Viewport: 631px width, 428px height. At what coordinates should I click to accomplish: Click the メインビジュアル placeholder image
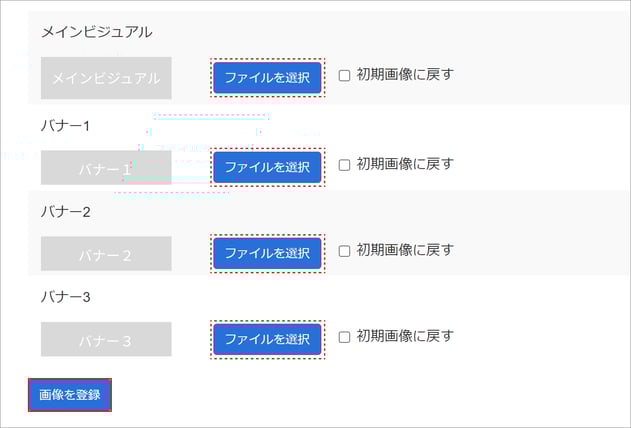(106, 78)
